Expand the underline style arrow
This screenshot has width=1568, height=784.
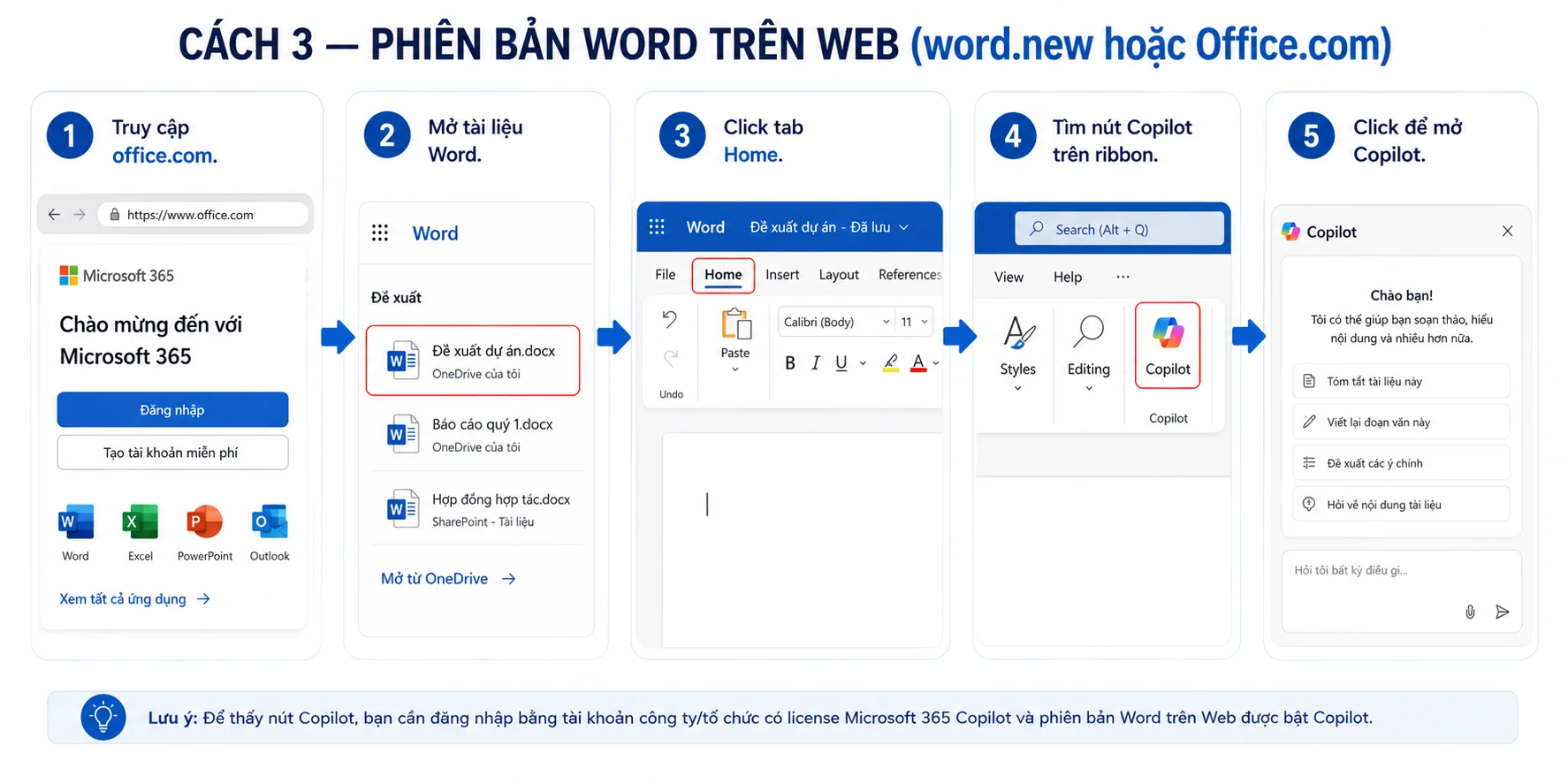point(863,363)
